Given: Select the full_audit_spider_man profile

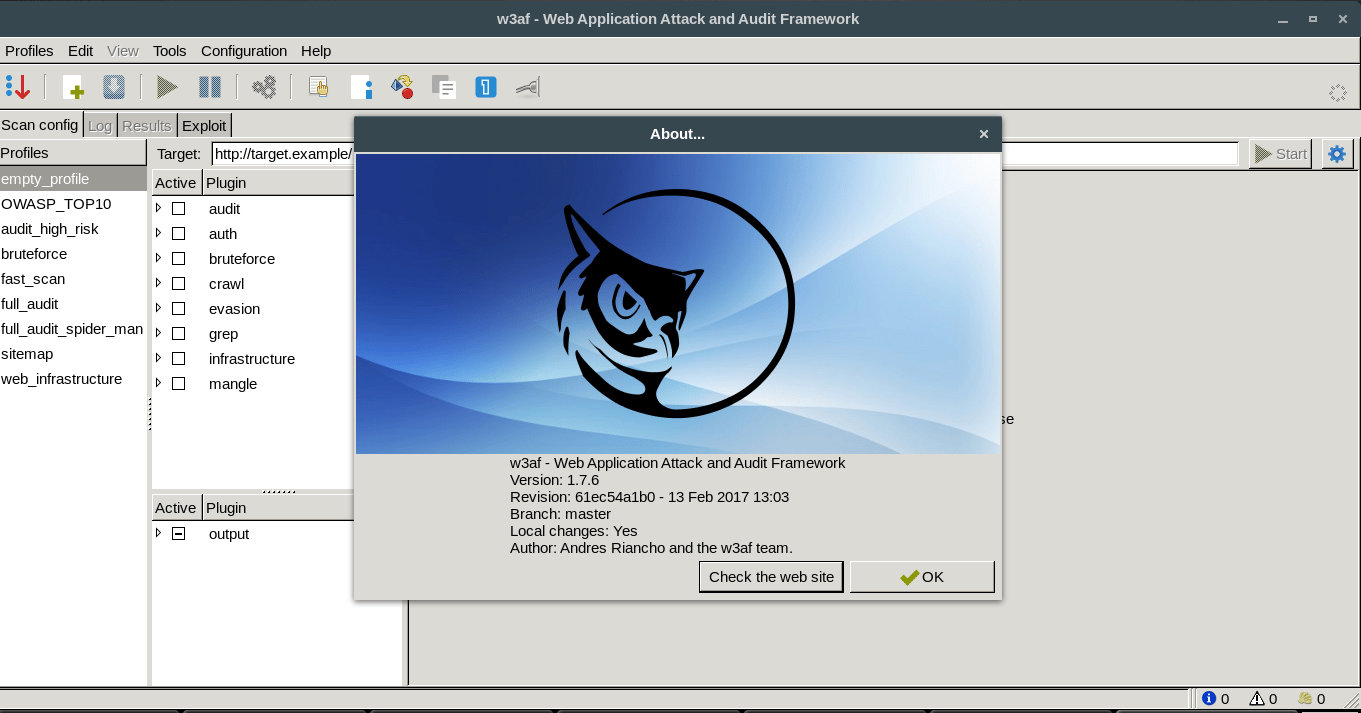Looking at the screenshot, I should [x=73, y=329].
